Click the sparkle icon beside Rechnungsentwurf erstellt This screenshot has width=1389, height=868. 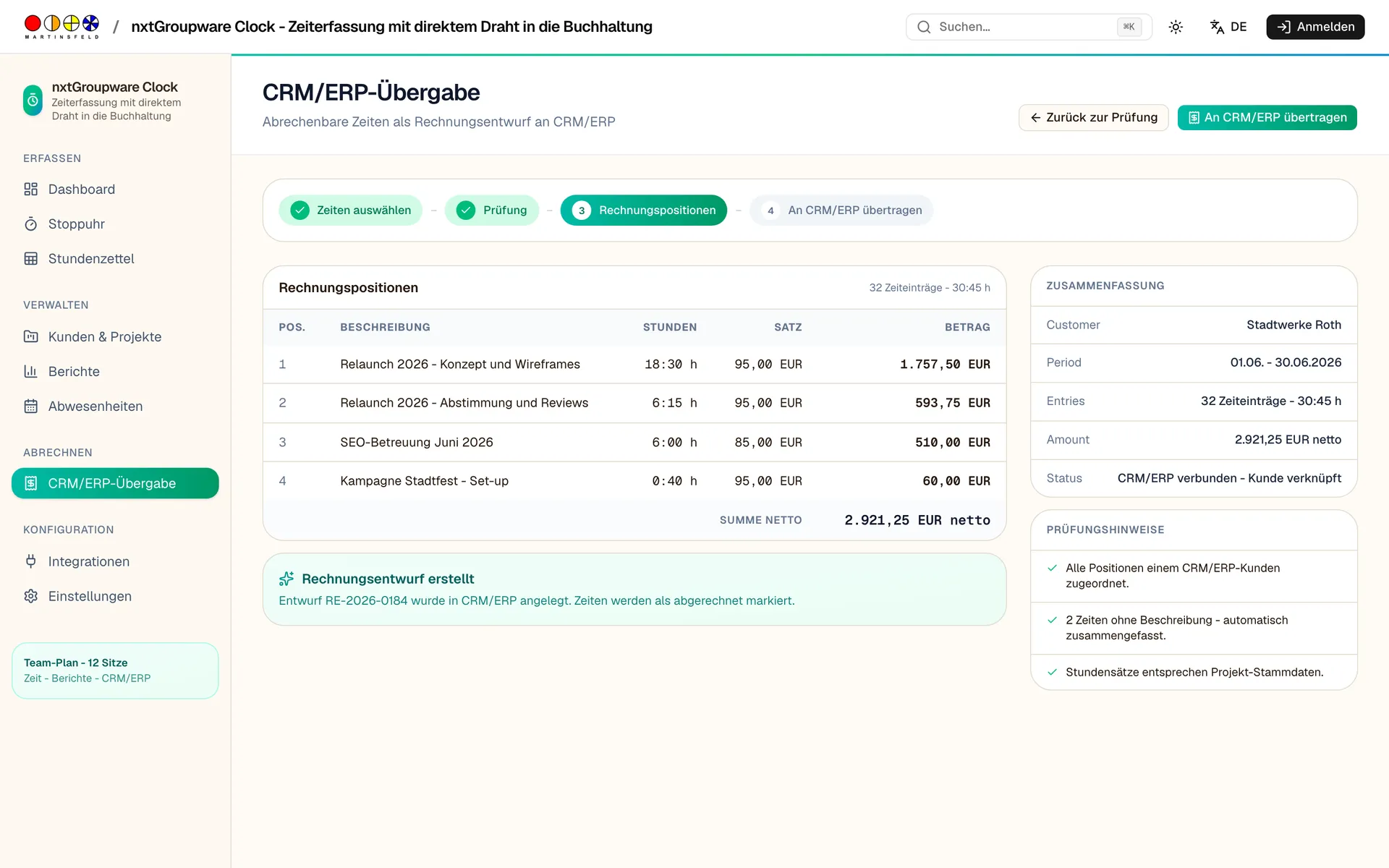tap(286, 579)
